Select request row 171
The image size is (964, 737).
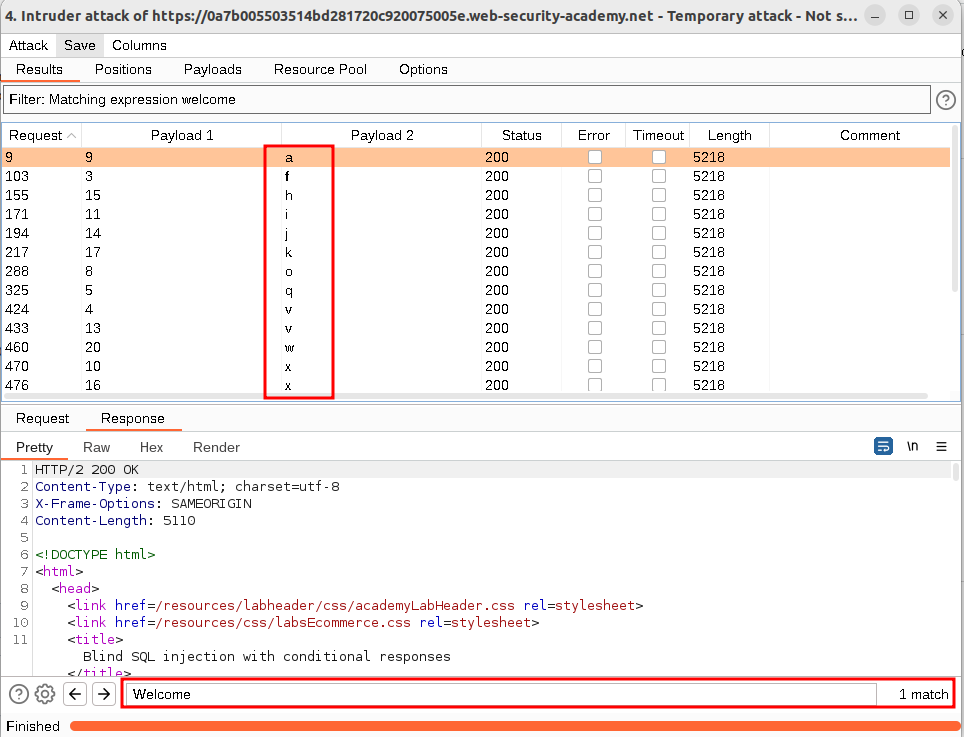tap(476, 215)
